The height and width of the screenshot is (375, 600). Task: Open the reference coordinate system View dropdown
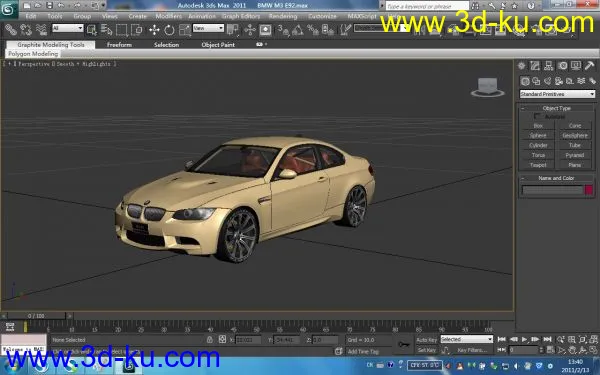(x=208, y=28)
